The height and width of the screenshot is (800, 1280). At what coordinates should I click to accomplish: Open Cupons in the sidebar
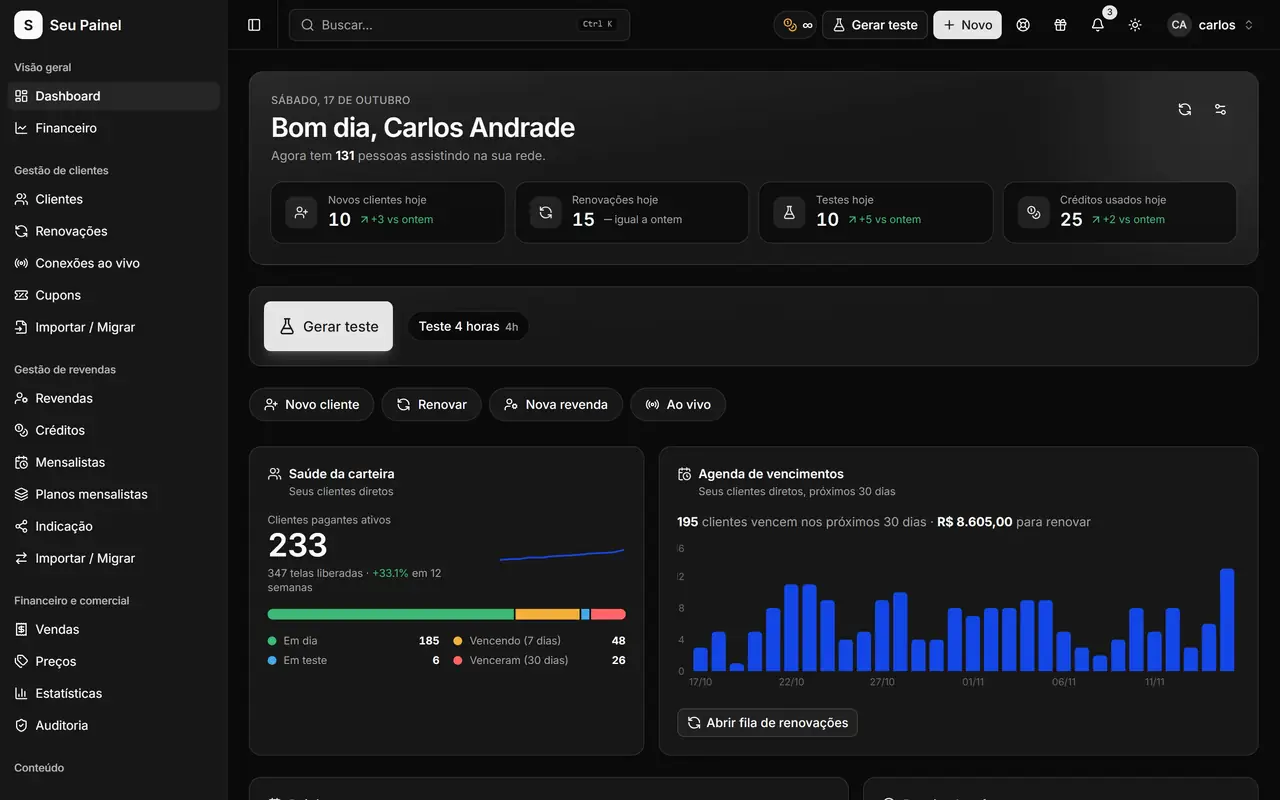(114, 295)
